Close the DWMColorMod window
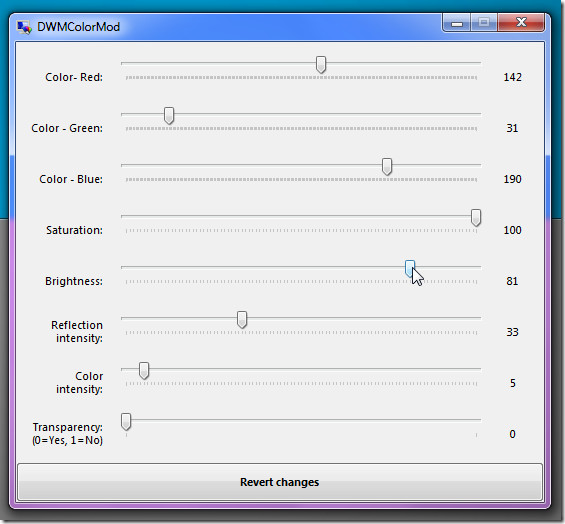This screenshot has height=524, width=565. click(521, 23)
